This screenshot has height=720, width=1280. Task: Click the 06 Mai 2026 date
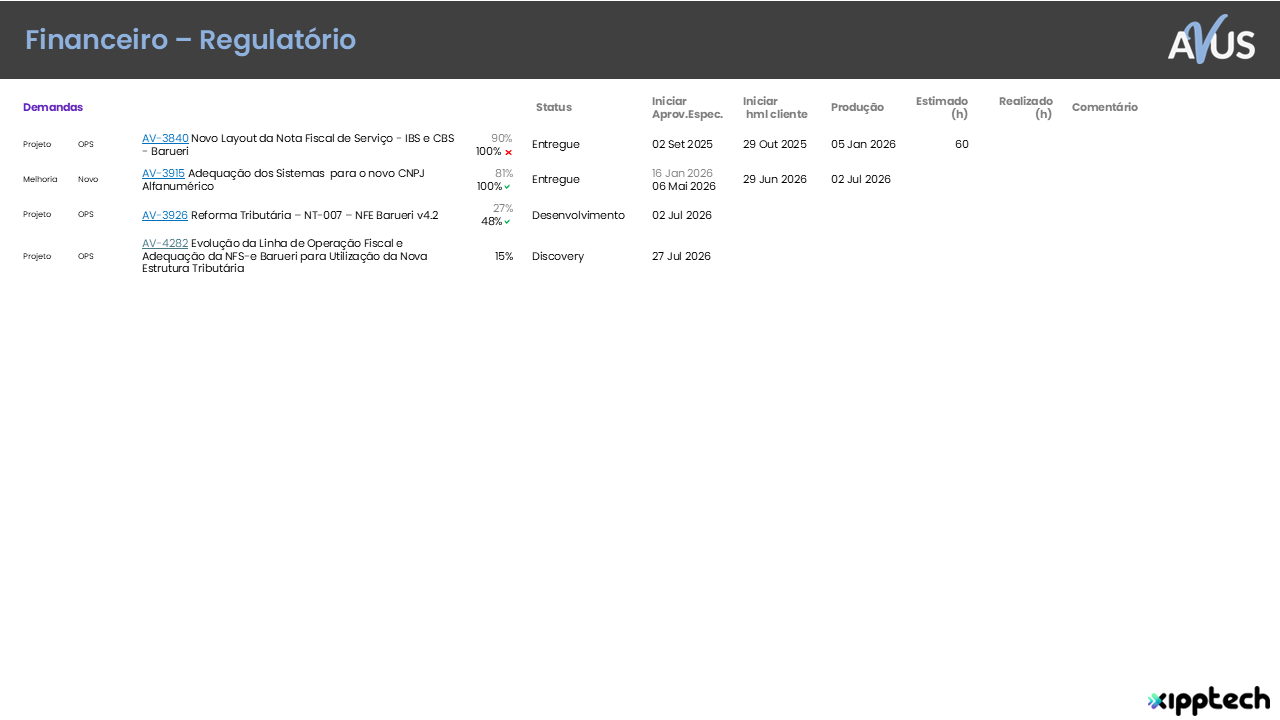(x=684, y=186)
